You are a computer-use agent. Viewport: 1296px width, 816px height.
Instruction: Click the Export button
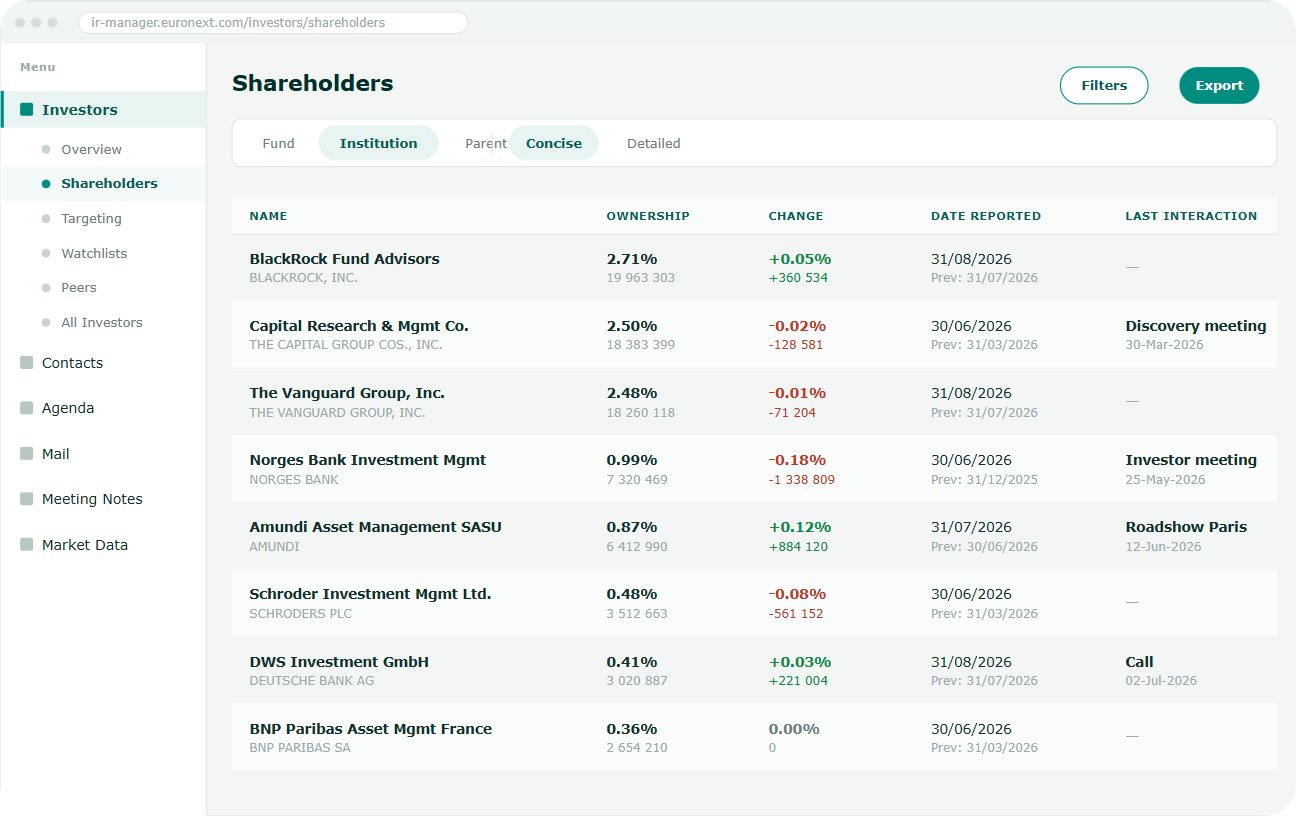(x=1219, y=86)
